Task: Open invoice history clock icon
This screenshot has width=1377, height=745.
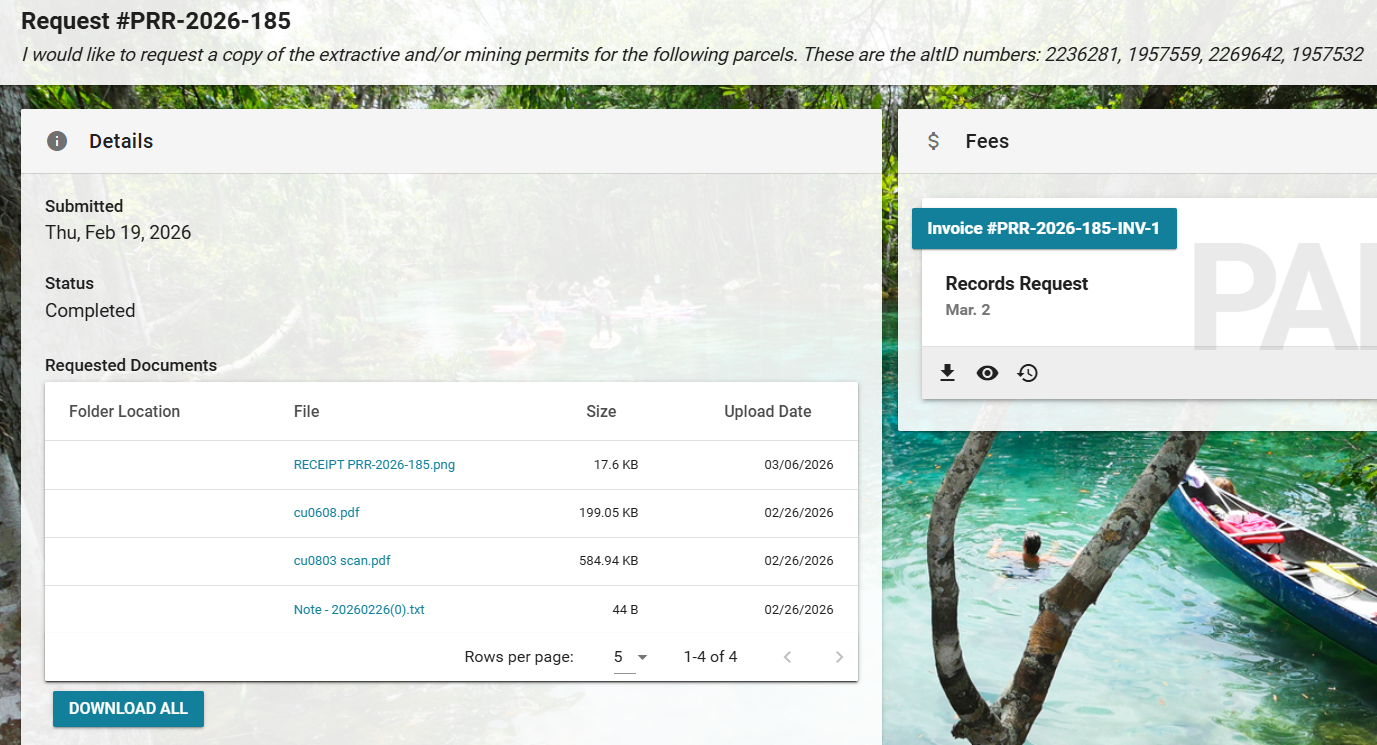Action: (x=1027, y=373)
